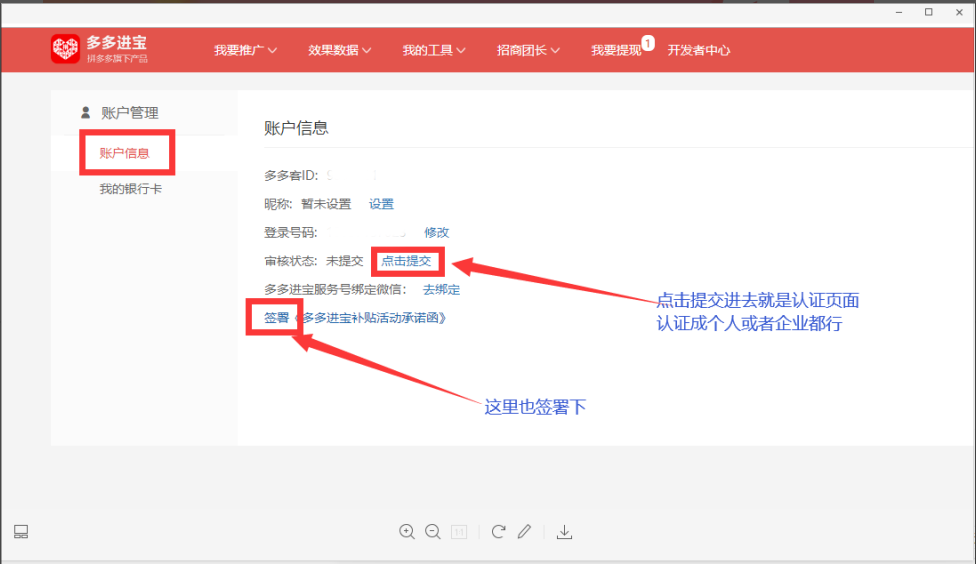
Task: Click 修改 link next to login number
Action: [x=436, y=232]
